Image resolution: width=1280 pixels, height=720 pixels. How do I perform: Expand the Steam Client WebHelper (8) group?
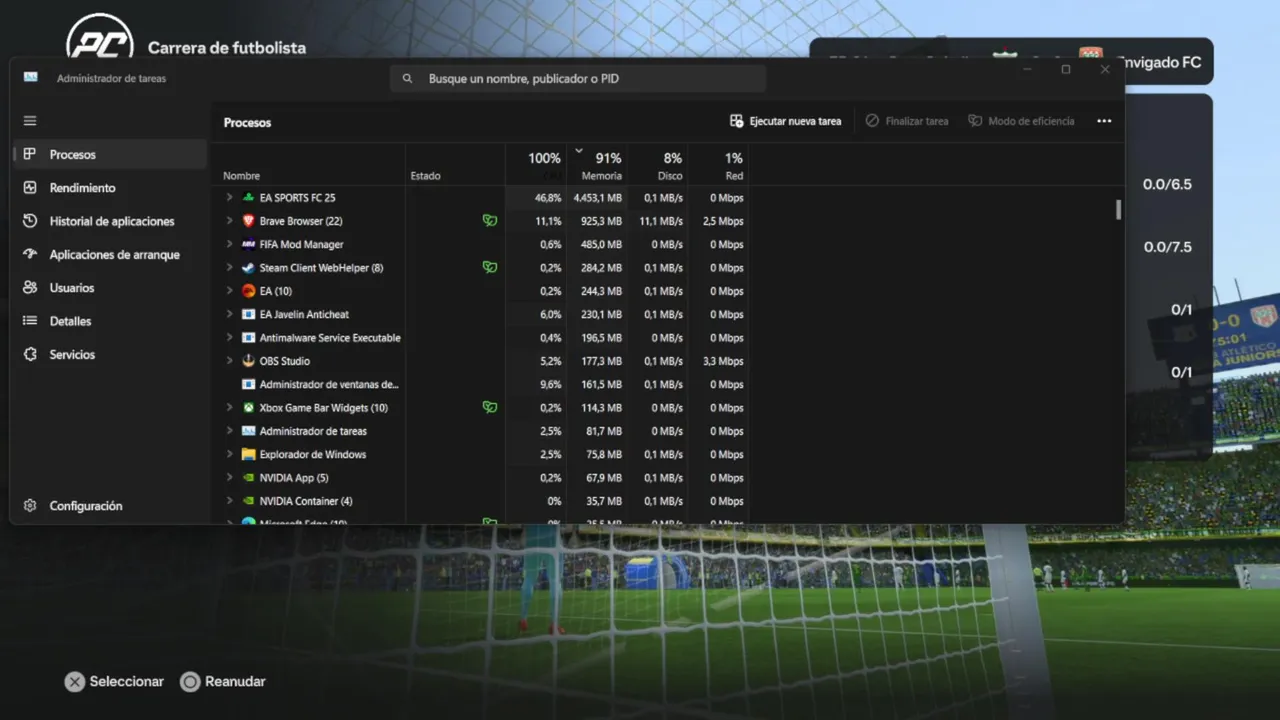click(229, 268)
